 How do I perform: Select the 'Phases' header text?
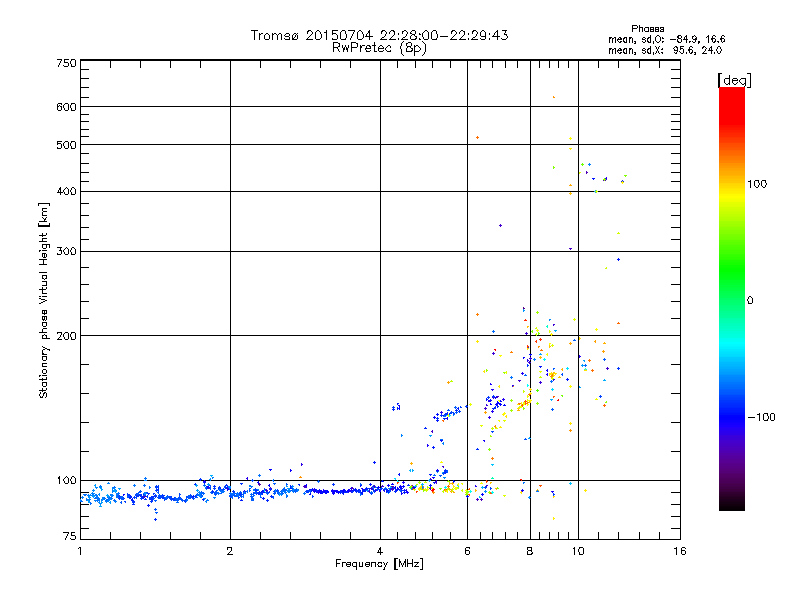point(647,29)
